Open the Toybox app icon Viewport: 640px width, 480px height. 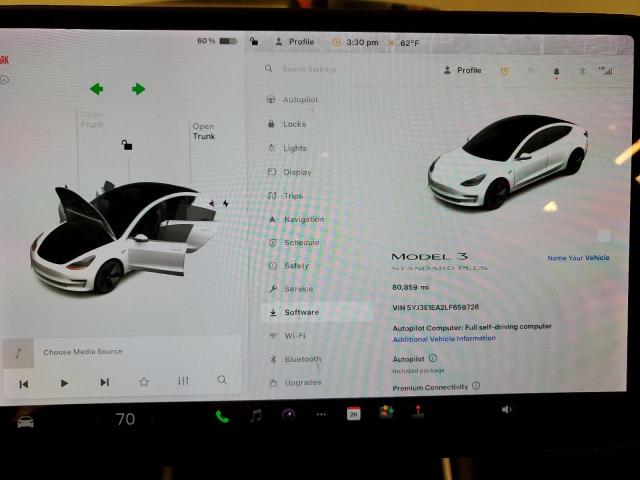(x=386, y=412)
